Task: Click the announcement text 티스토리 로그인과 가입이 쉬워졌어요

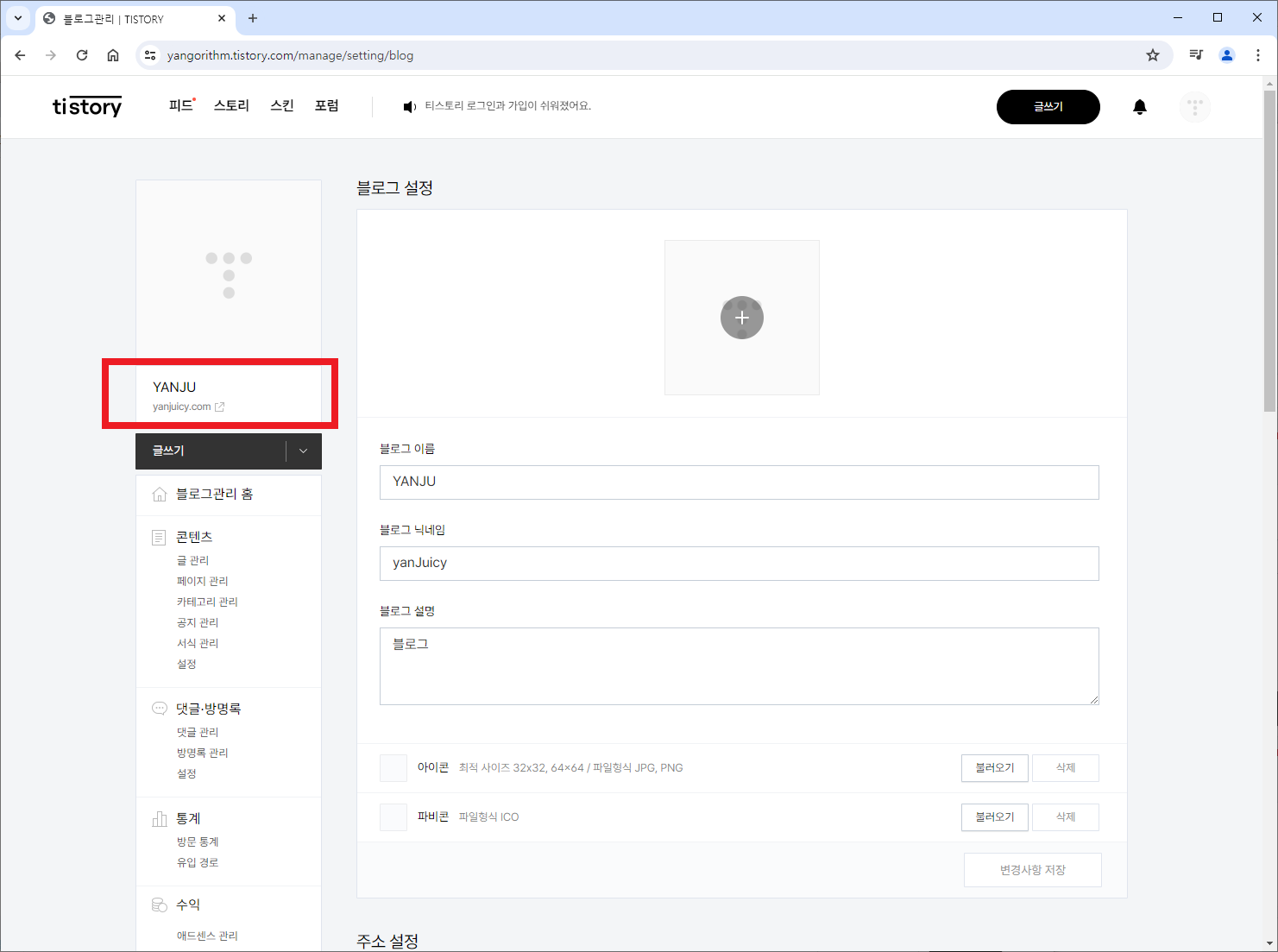Action: 507,106
